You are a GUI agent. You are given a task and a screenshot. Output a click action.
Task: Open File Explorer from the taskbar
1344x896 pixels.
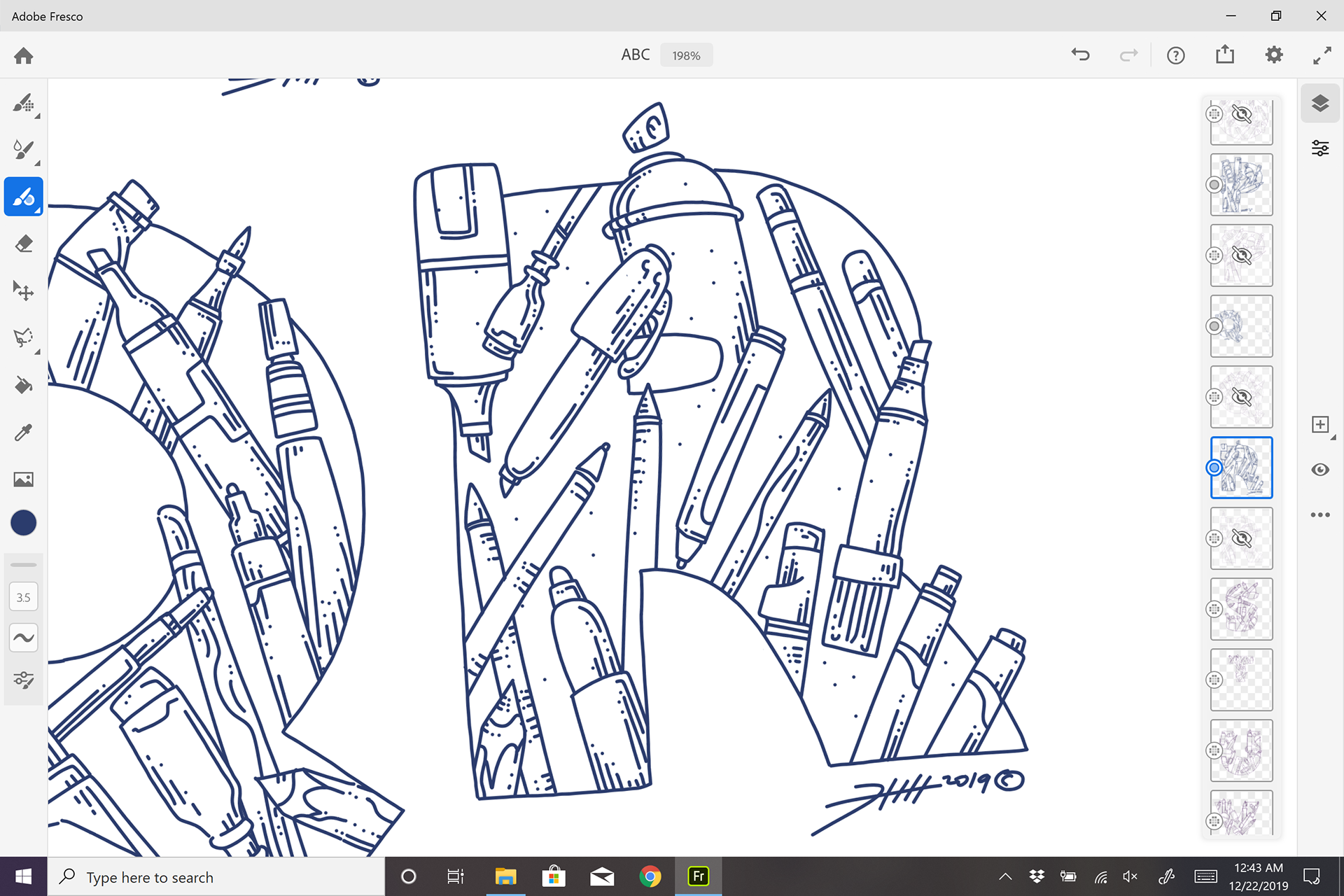point(505,876)
